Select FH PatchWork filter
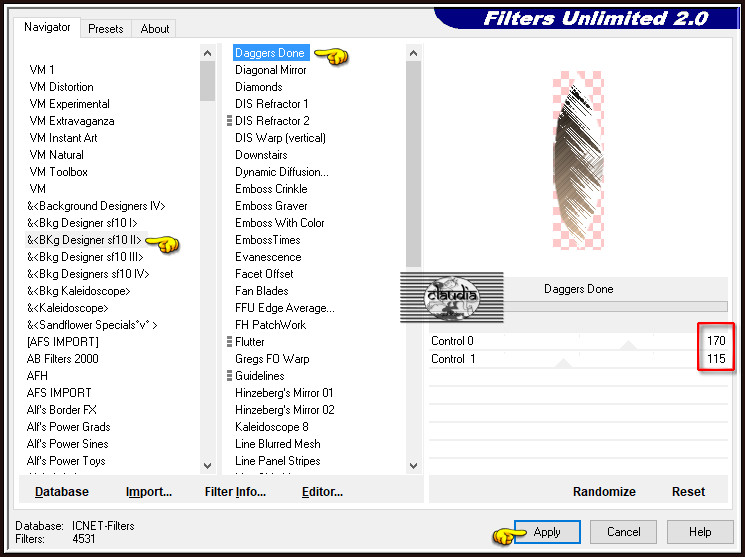The width and height of the screenshot is (745, 557). [x=270, y=325]
